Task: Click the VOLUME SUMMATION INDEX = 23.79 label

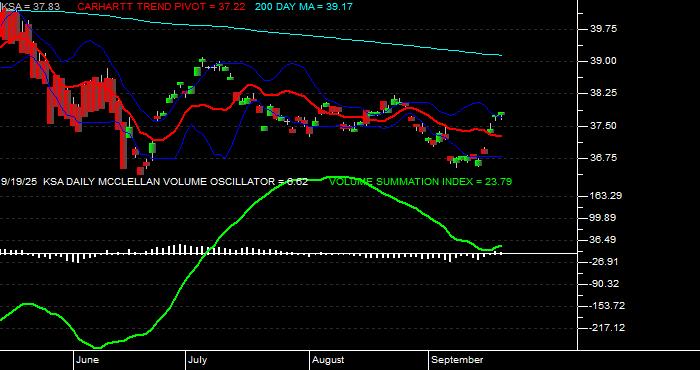Action: coord(420,182)
